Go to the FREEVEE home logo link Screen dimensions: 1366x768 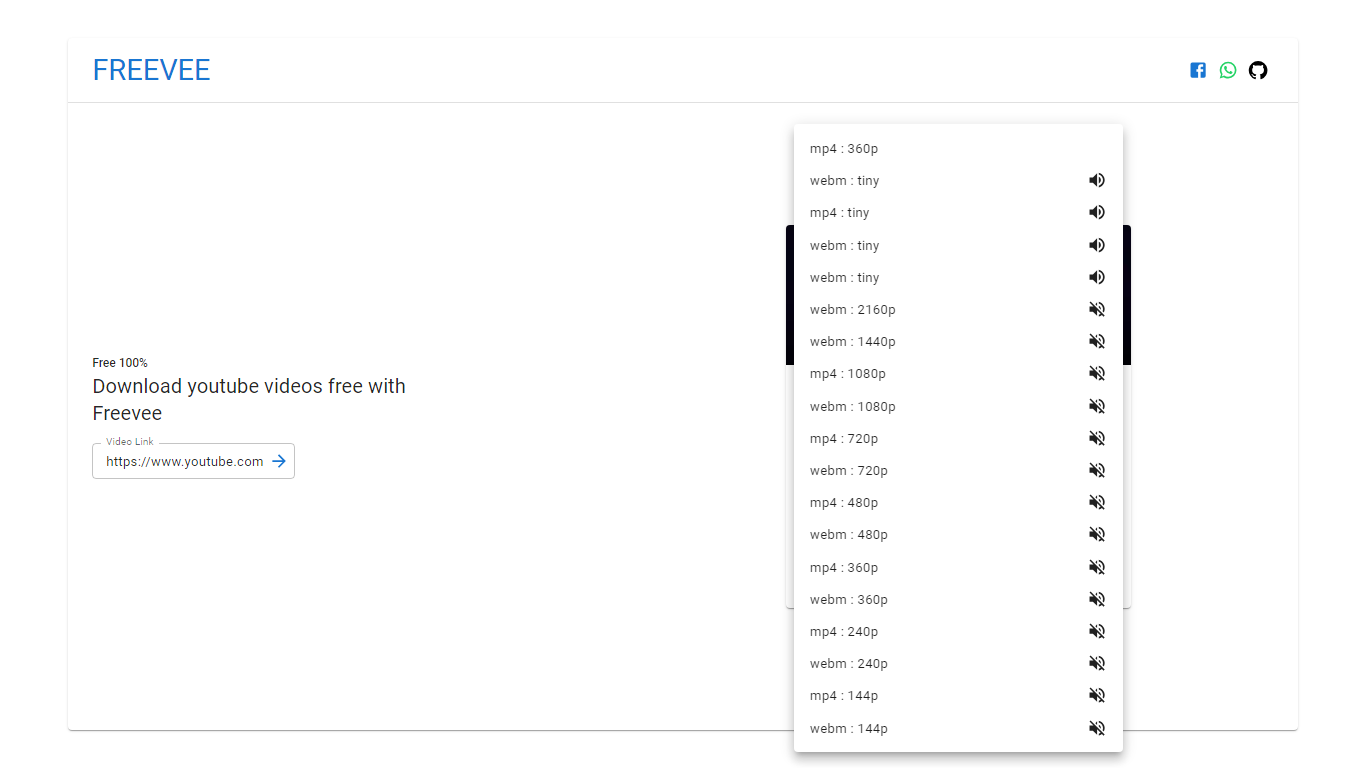[151, 70]
